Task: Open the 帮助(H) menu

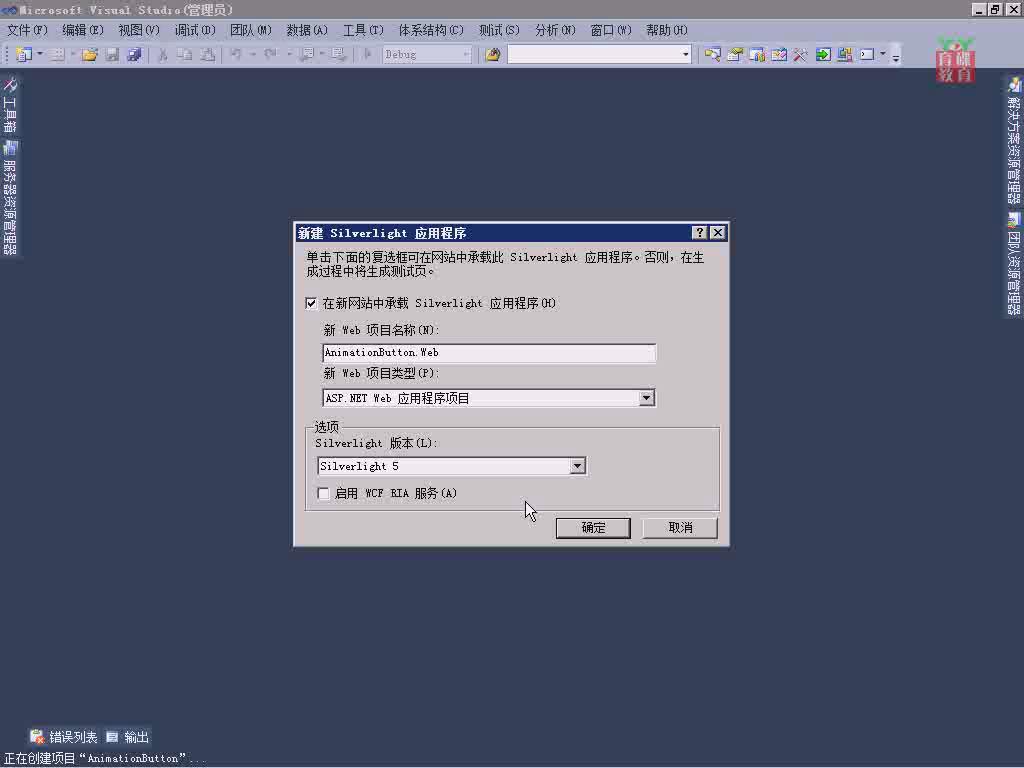Action: point(667,31)
